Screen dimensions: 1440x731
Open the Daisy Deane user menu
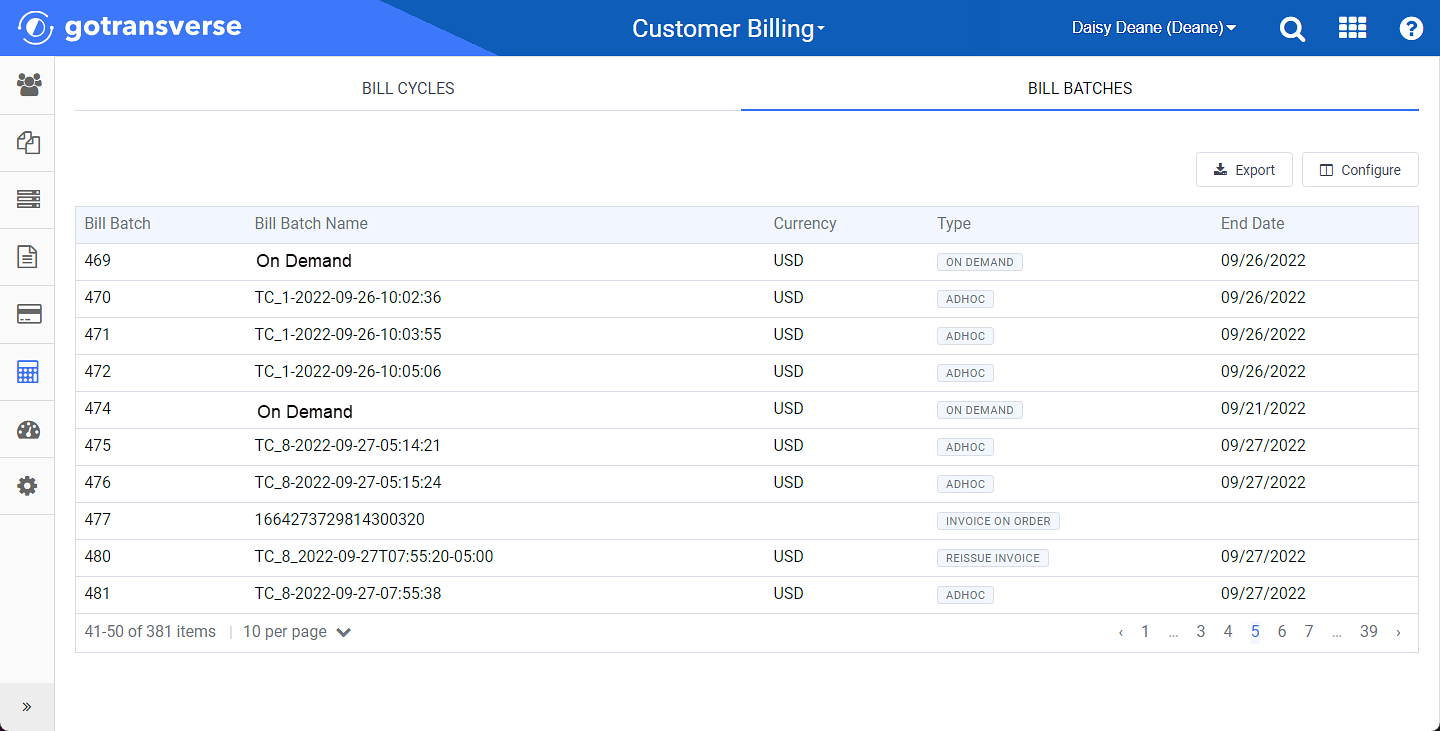click(x=1153, y=28)
